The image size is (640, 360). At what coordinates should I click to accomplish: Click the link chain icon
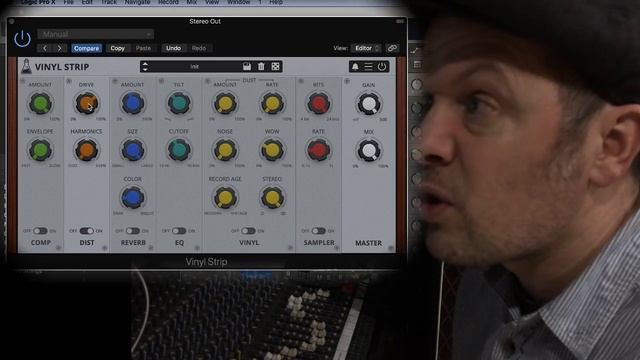(392, 48)
